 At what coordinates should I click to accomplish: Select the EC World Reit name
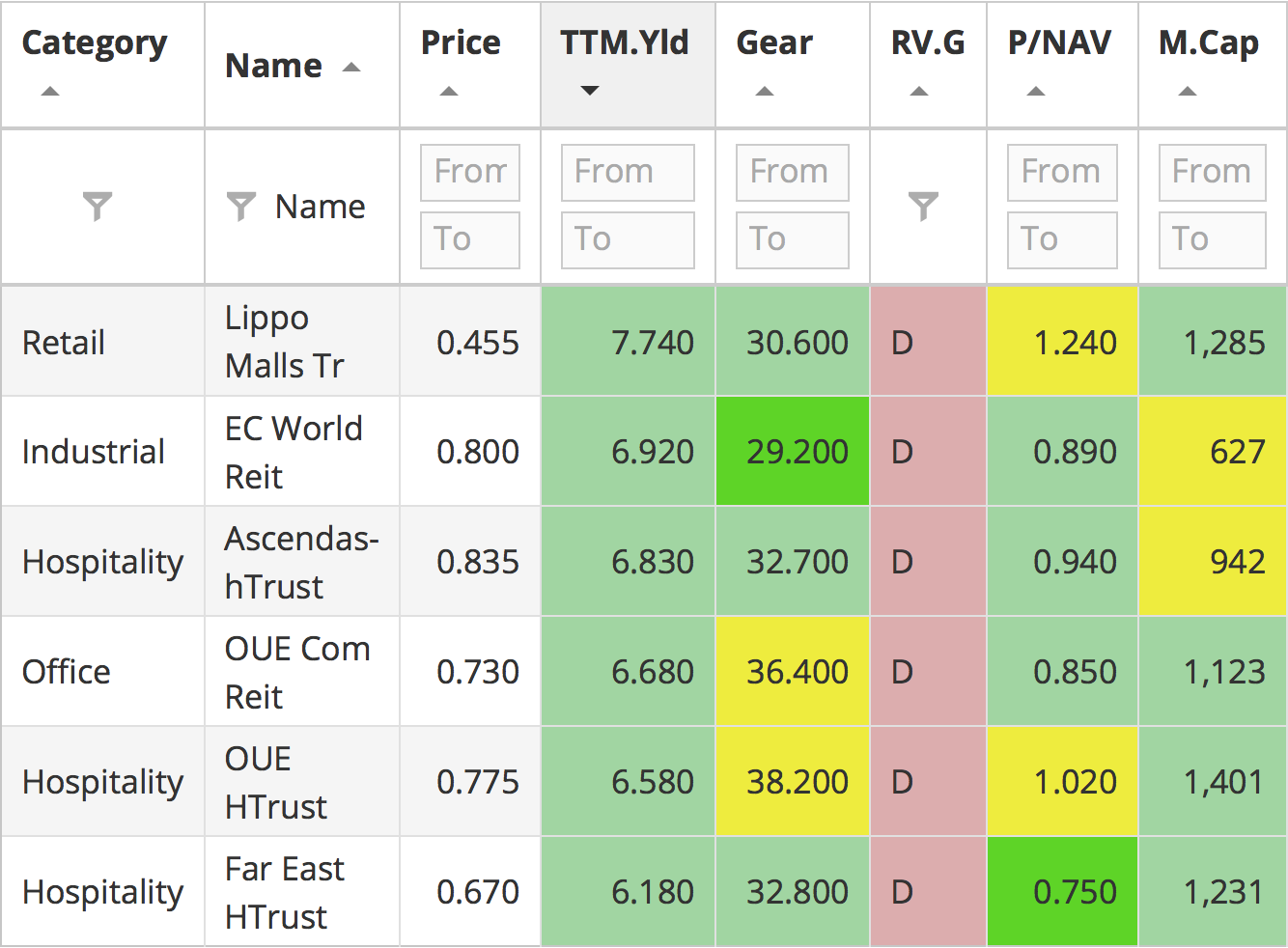click(293, 452)
